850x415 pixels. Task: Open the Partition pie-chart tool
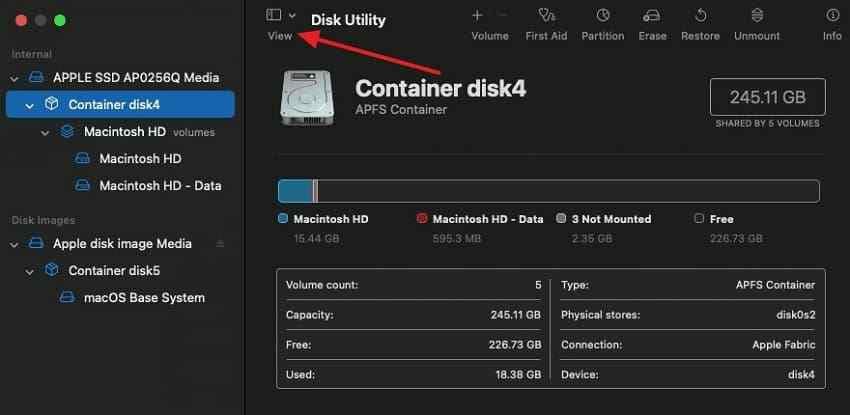click(603, 16)
